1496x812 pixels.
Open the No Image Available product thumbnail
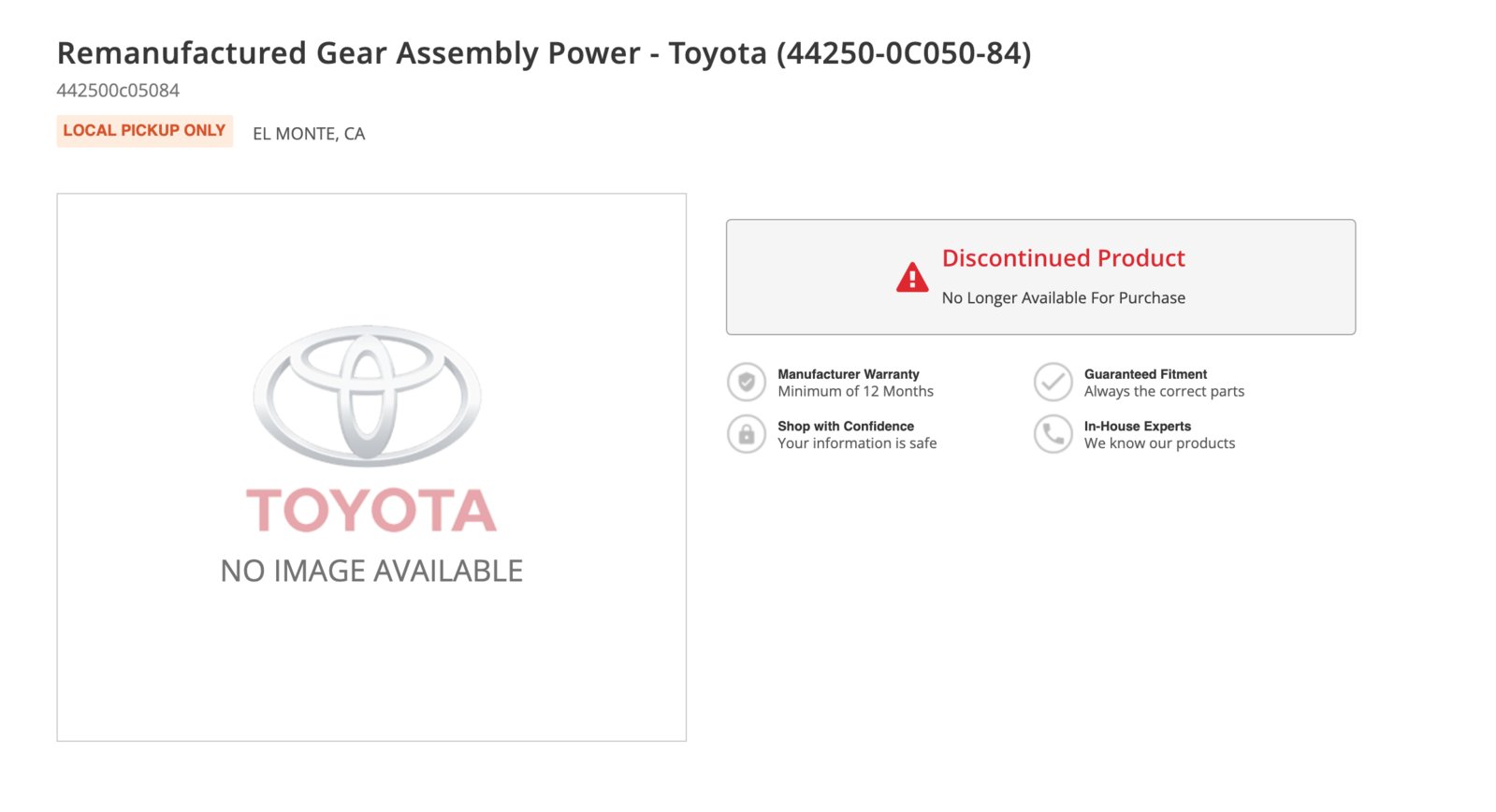pyautogui.click(x=371, y=468)
